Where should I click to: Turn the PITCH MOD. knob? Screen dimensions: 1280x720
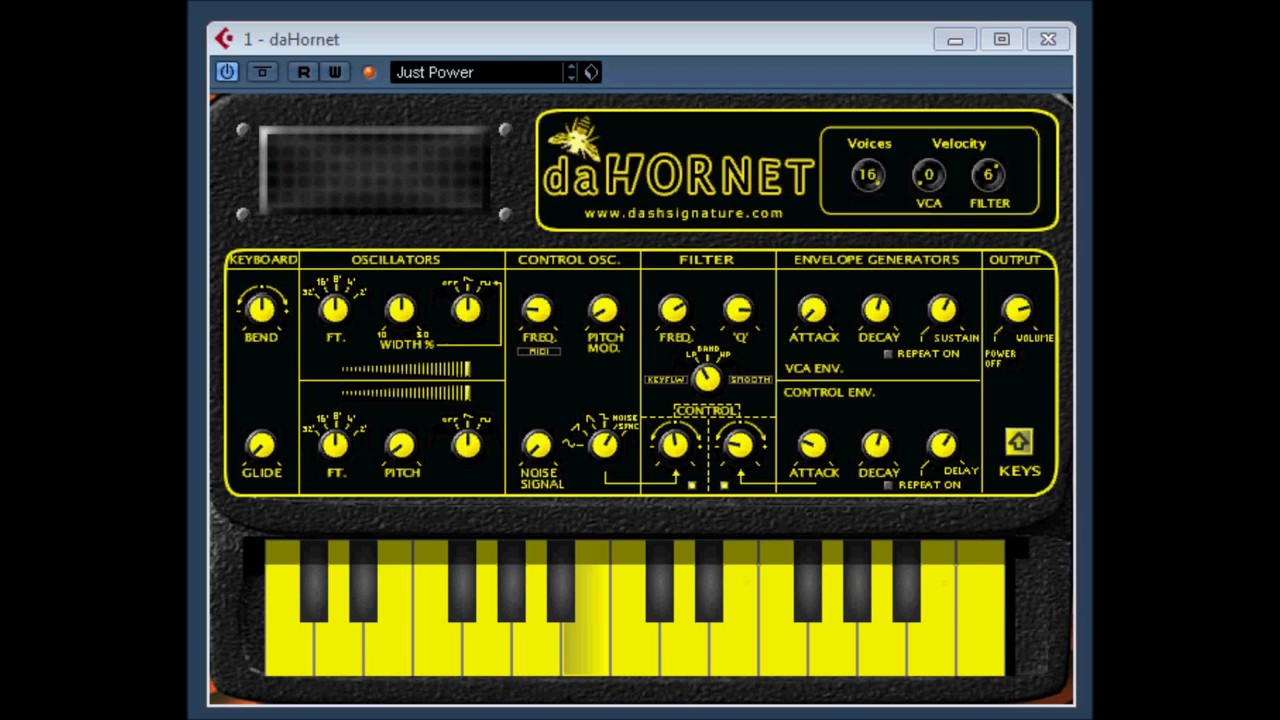[x=604, y=309]
